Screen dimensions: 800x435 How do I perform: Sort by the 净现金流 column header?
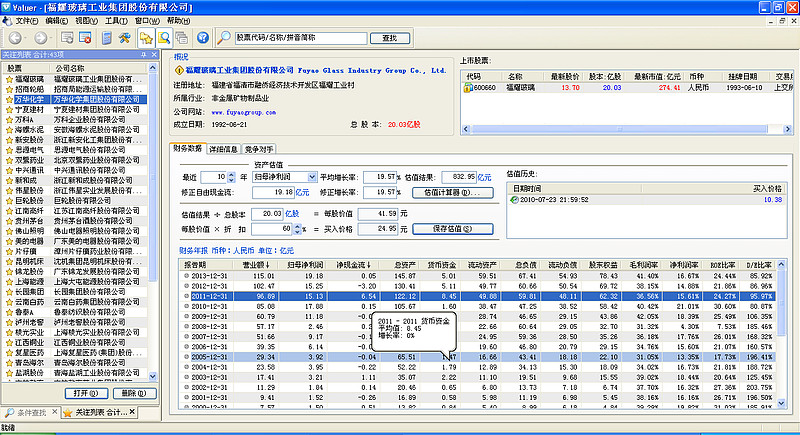pos(353,265)
